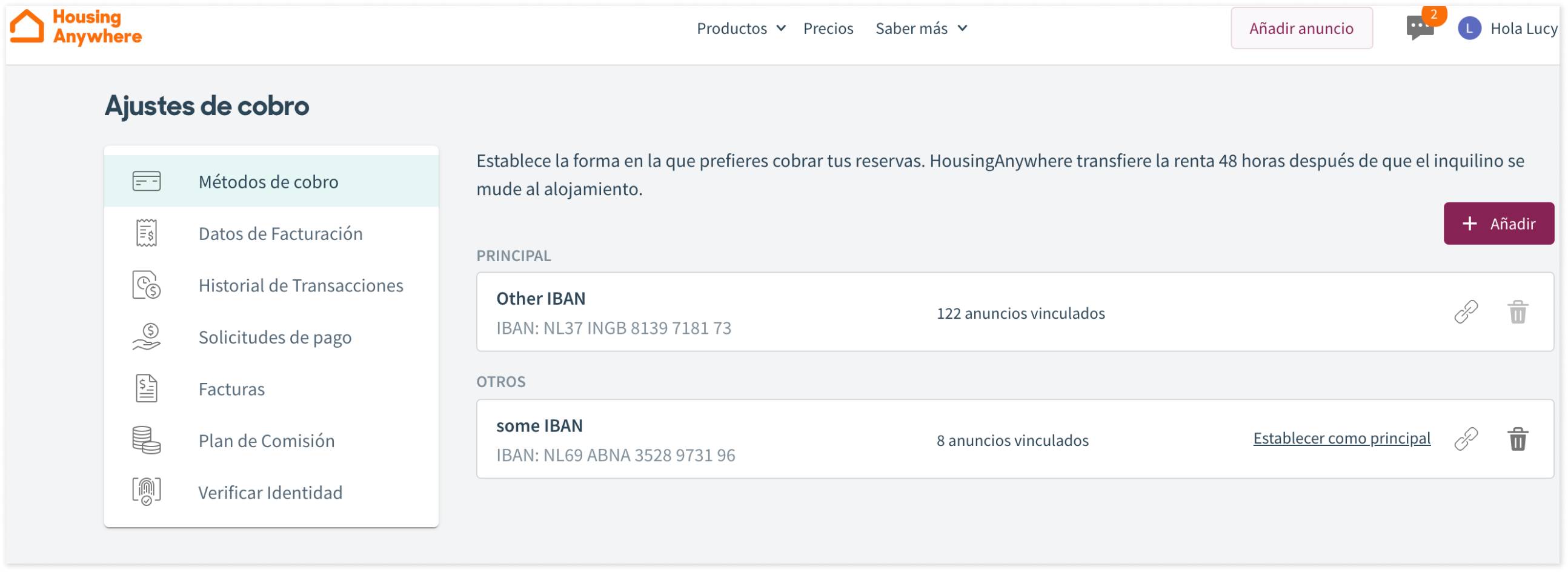
Task: Click the OTROS section label
Action: [x=501, y=382]
